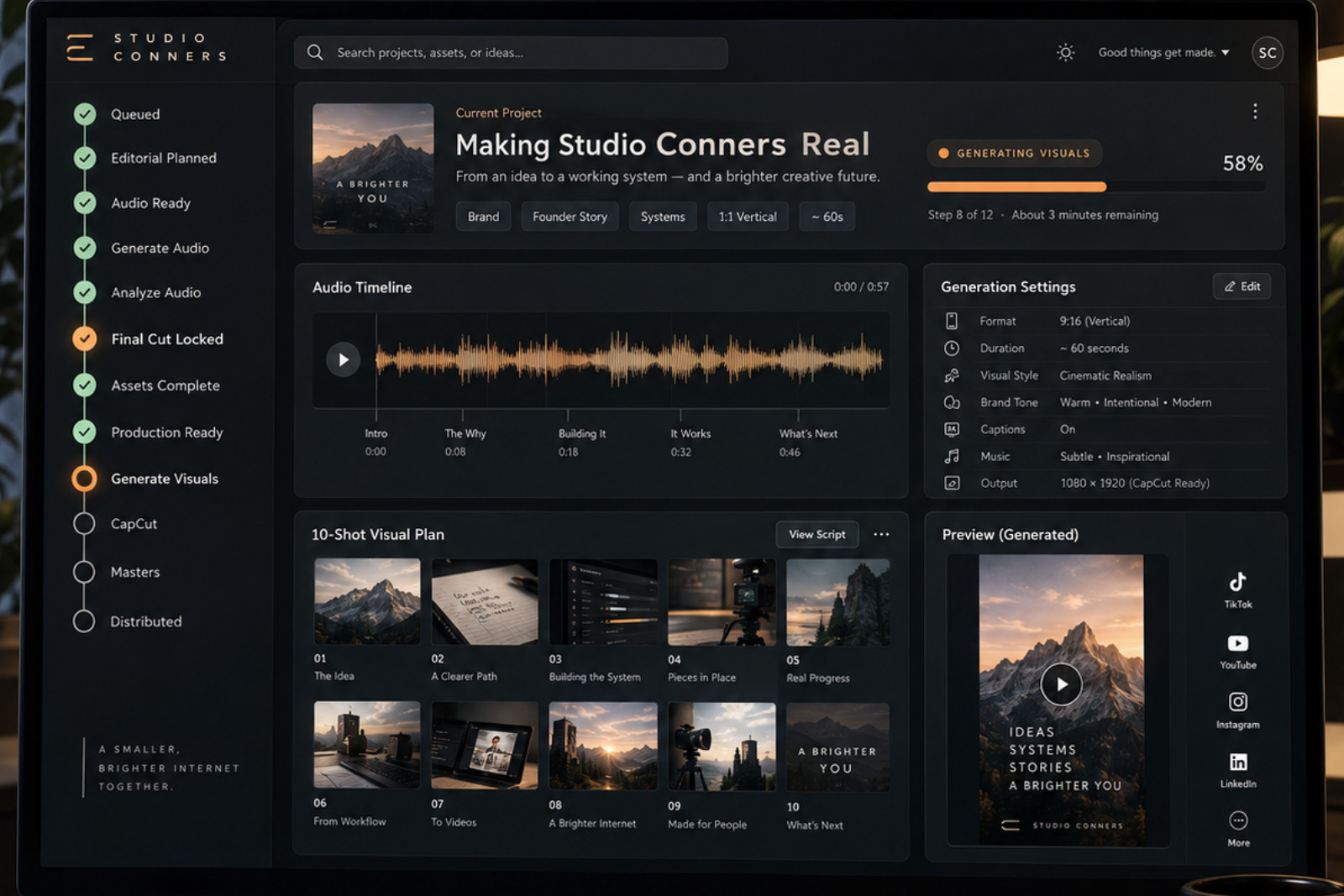Screen dimensions: 1344x896
Task: Open the current project cover thumbnail
Action: pyautogui.click(x=373, y=168)
